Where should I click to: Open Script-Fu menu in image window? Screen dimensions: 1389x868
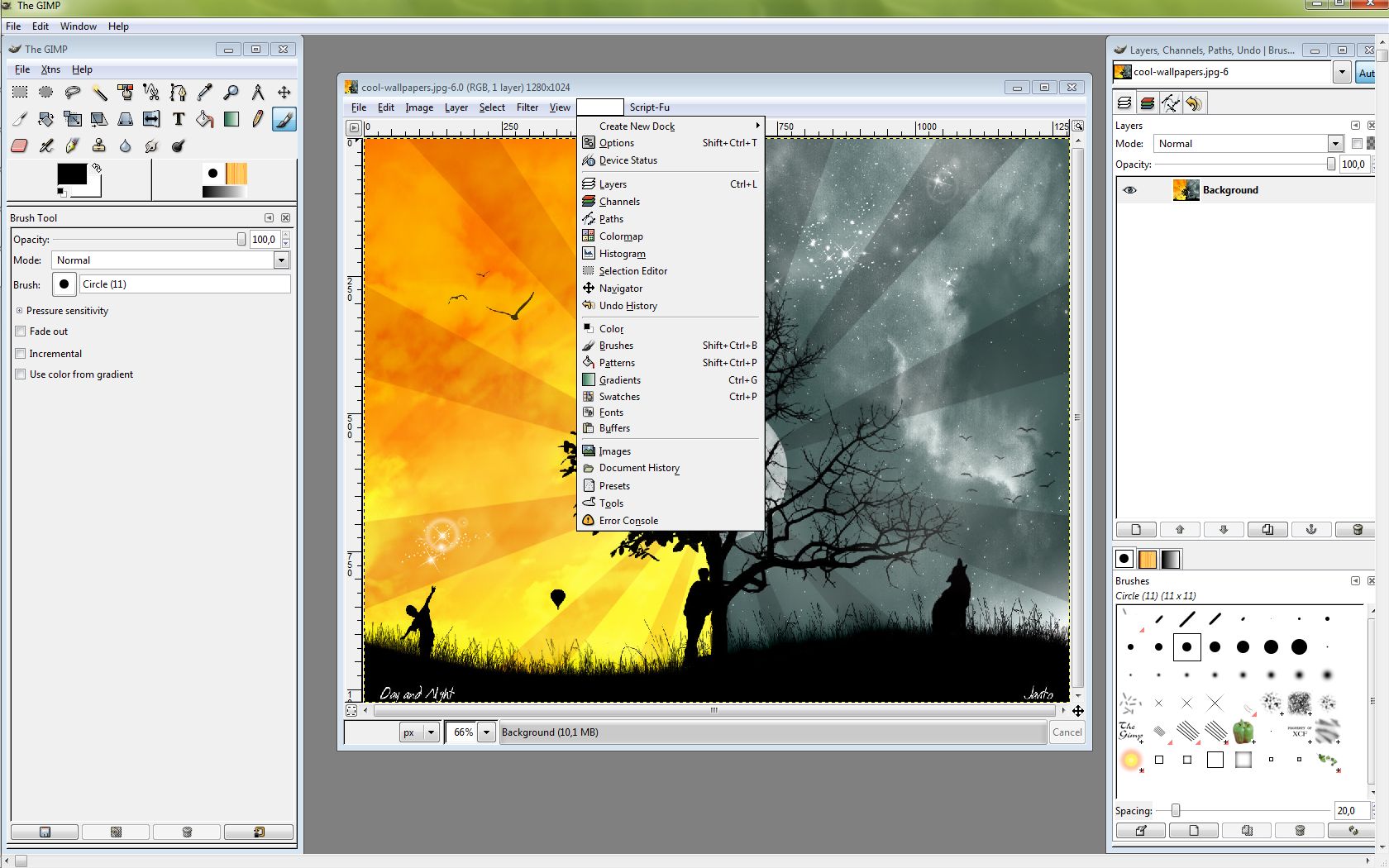(x=650, y=107)
